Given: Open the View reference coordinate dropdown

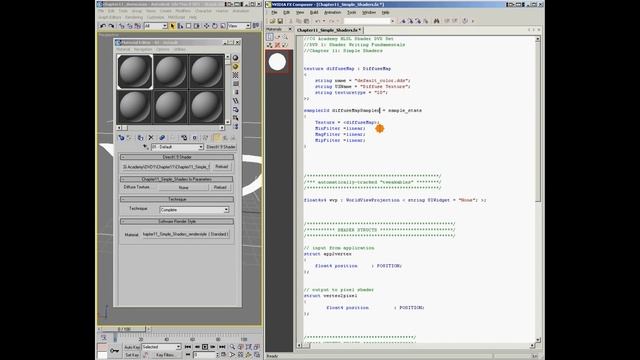Looking at the screenshot, I should point(239,26).
